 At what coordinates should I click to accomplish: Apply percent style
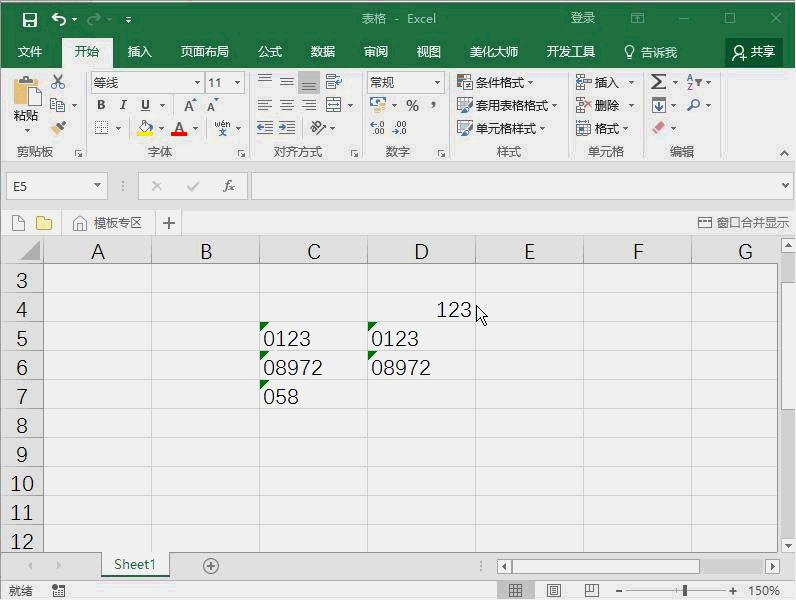click(x=412, y=106)
